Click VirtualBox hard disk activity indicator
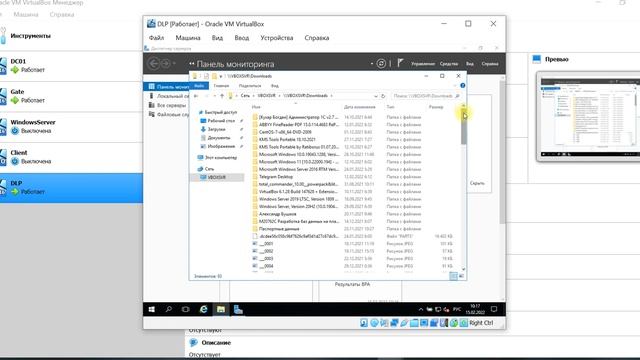640x360 pixels. pyautogui.click(x=364, y=323)
